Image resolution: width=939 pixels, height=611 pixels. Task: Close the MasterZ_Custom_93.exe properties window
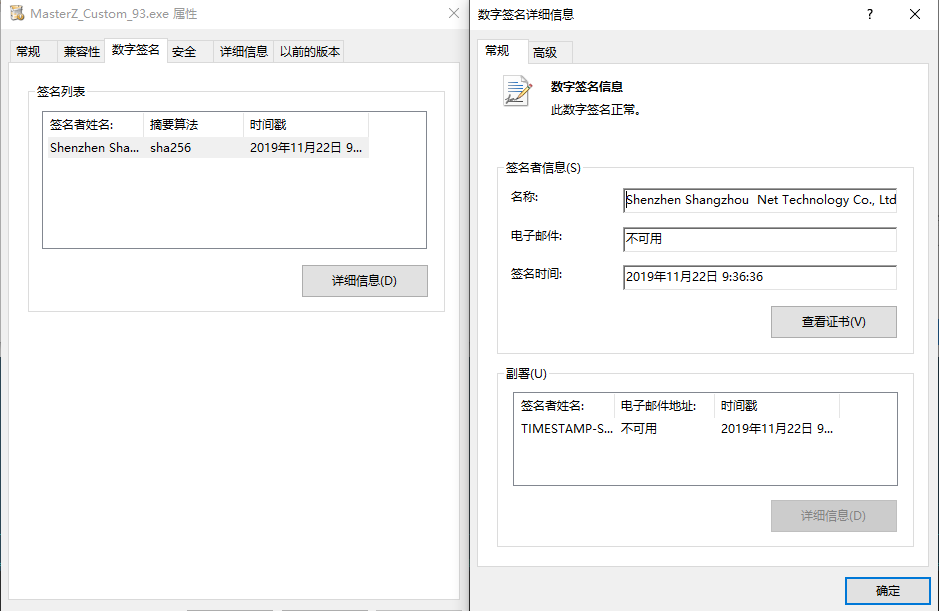[453, 14]
